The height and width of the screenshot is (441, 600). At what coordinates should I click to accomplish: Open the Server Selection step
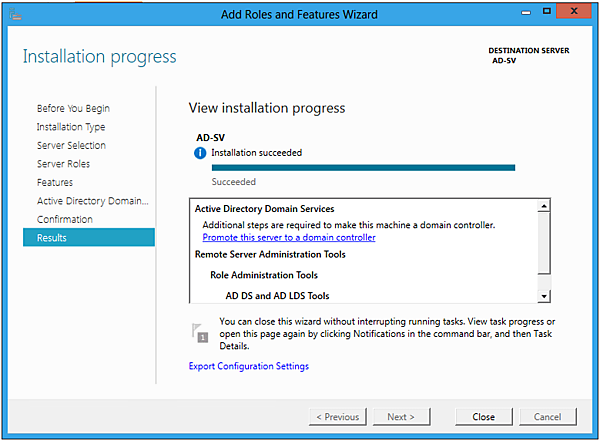(x=71, y=145)
